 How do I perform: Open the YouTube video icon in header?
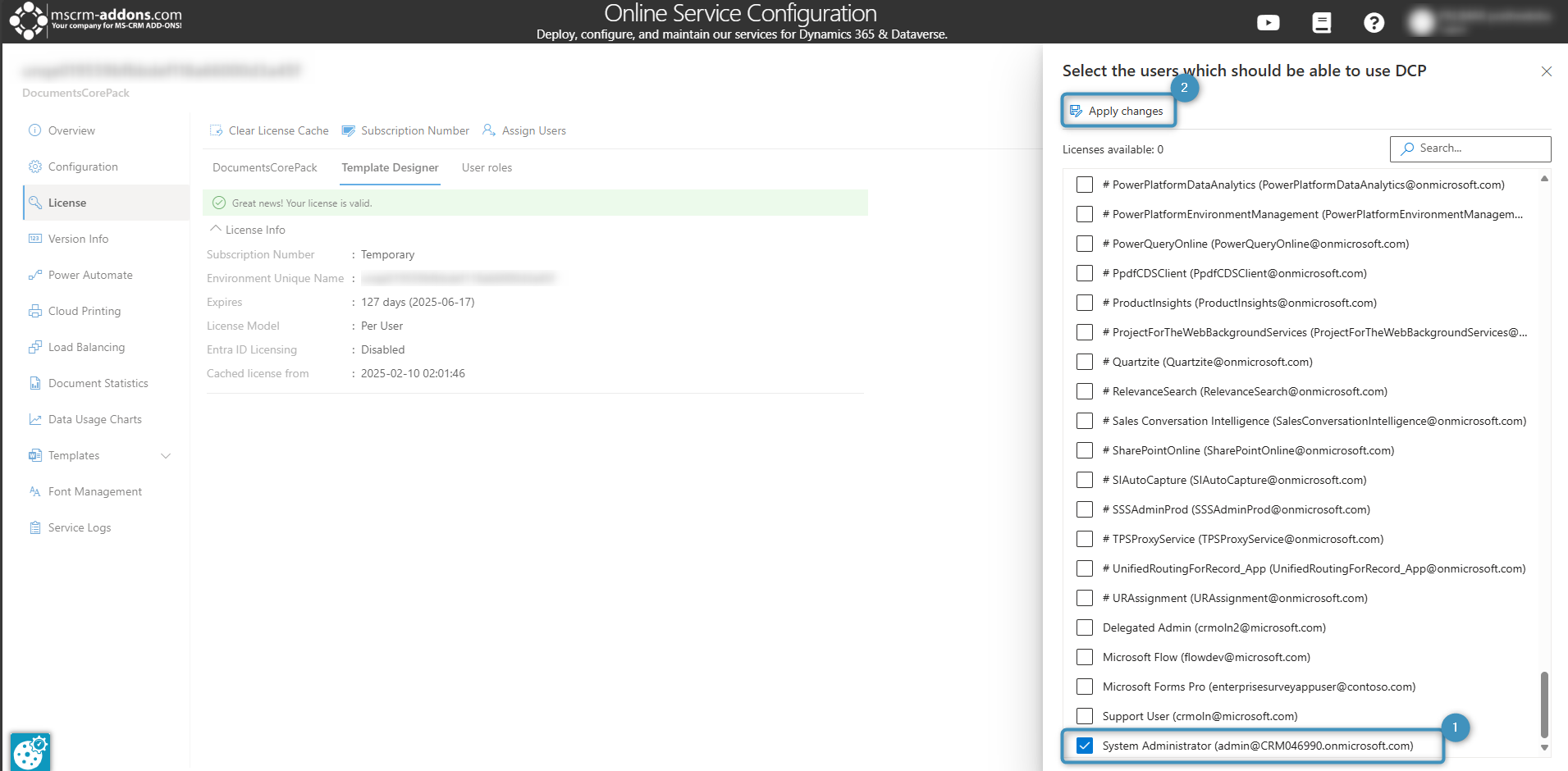tap(1268, 23)
